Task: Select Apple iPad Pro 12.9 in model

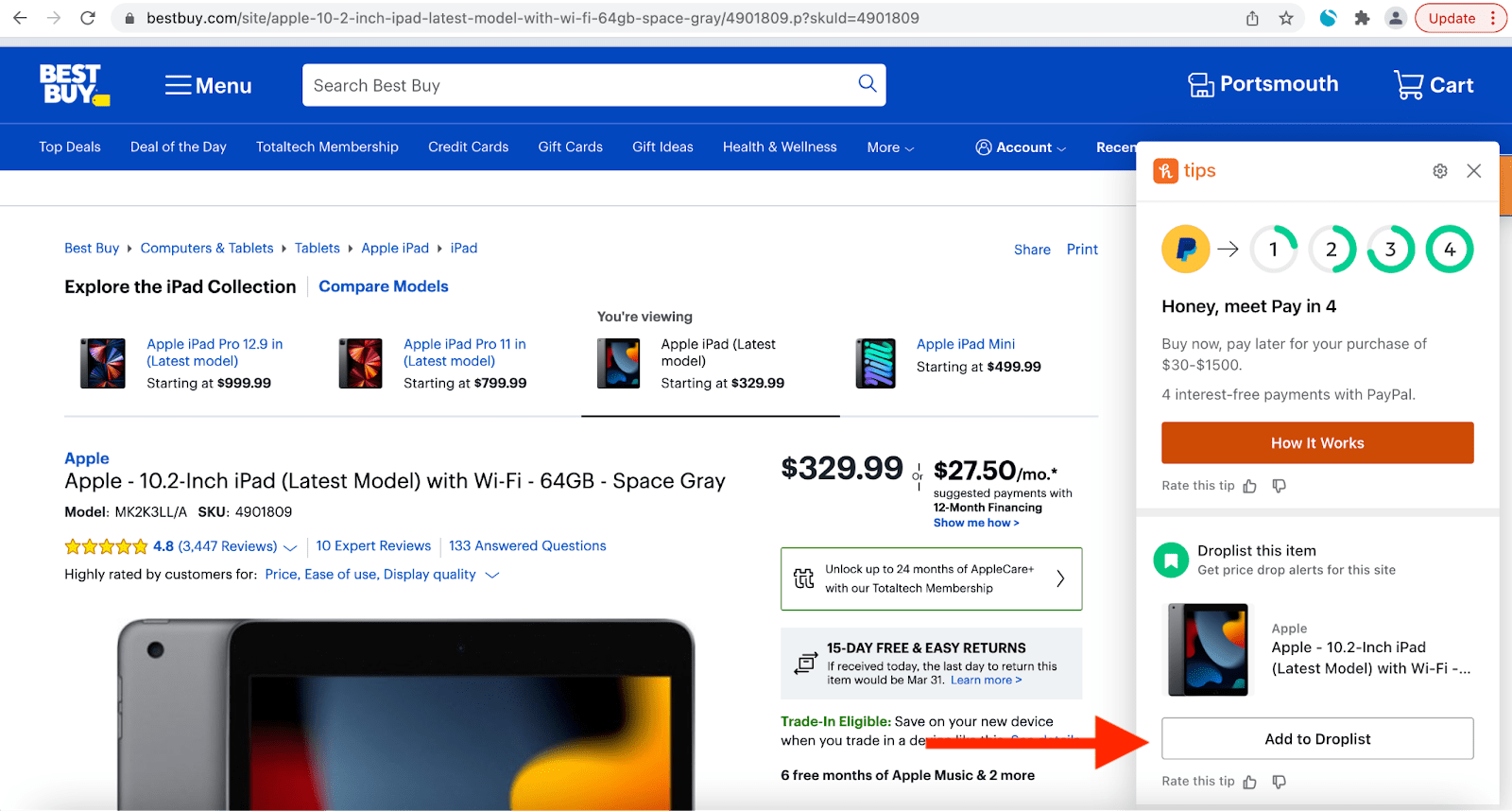Action: pyautogui.click(x=215, y=353)
